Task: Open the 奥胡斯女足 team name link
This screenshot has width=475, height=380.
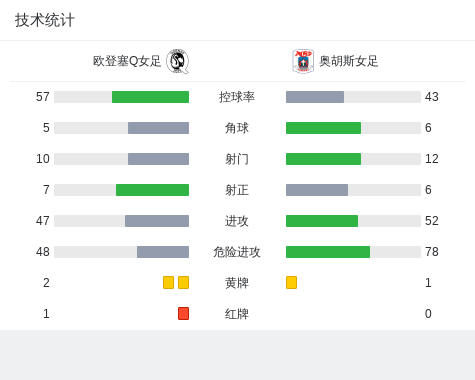Action: click(349, 61)
